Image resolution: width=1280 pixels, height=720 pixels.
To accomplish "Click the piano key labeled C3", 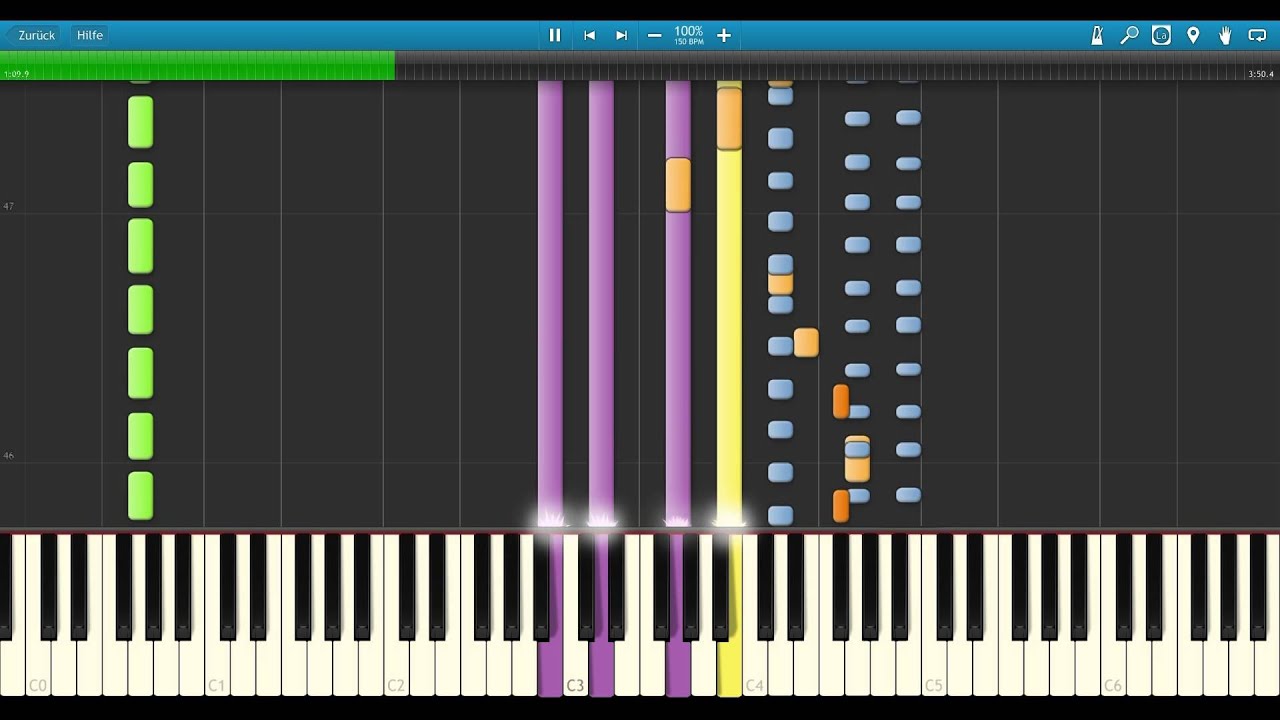I will click(x=576, y=616).
